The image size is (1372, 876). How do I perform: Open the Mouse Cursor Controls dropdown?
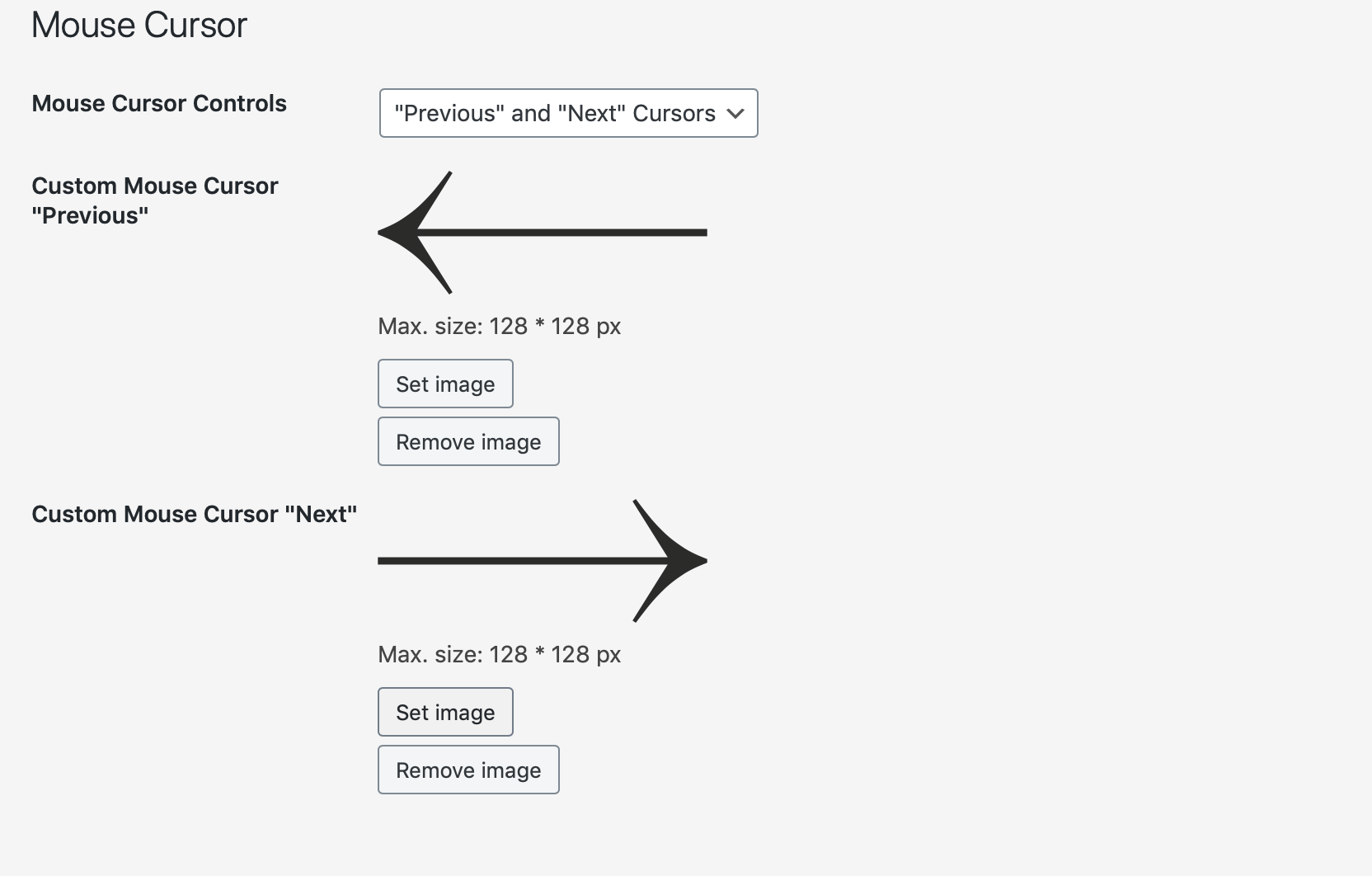coord(567,113)
